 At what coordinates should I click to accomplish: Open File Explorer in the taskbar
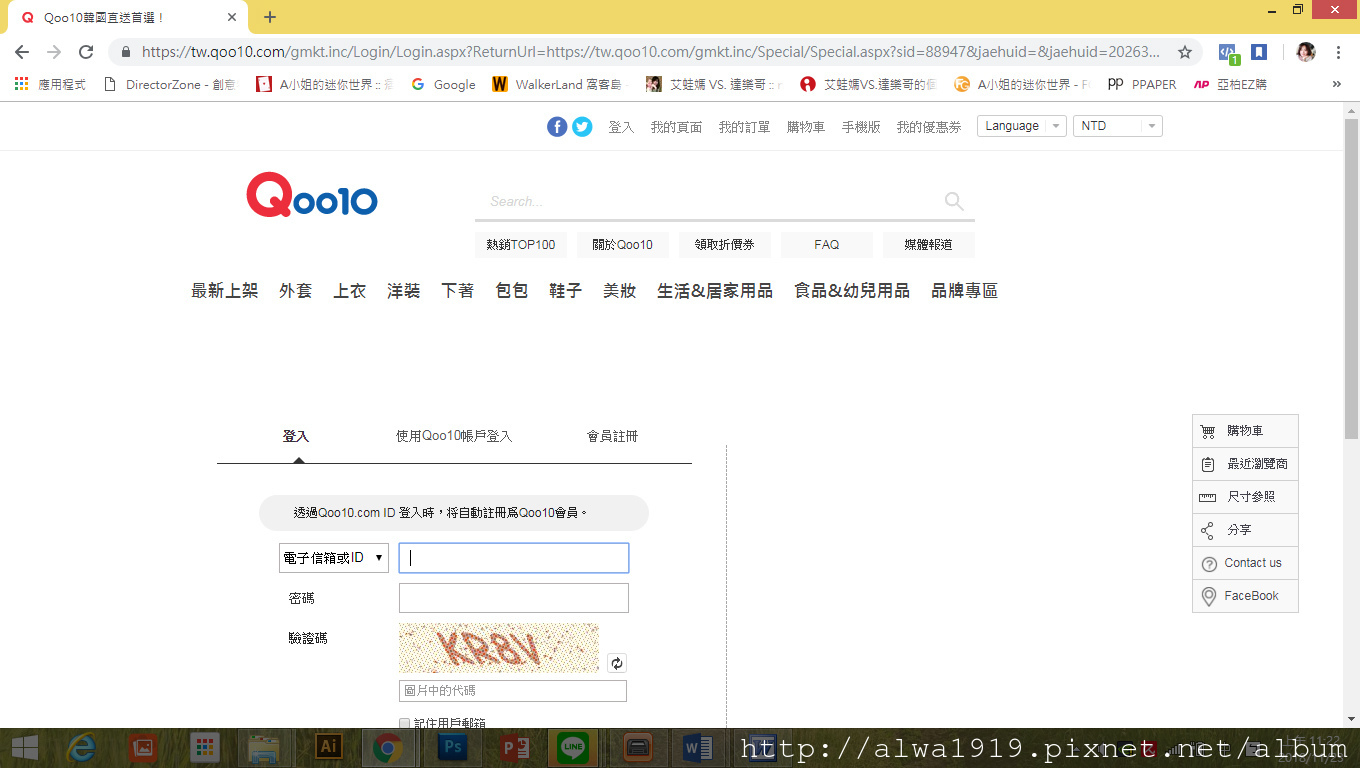point(264,747)
